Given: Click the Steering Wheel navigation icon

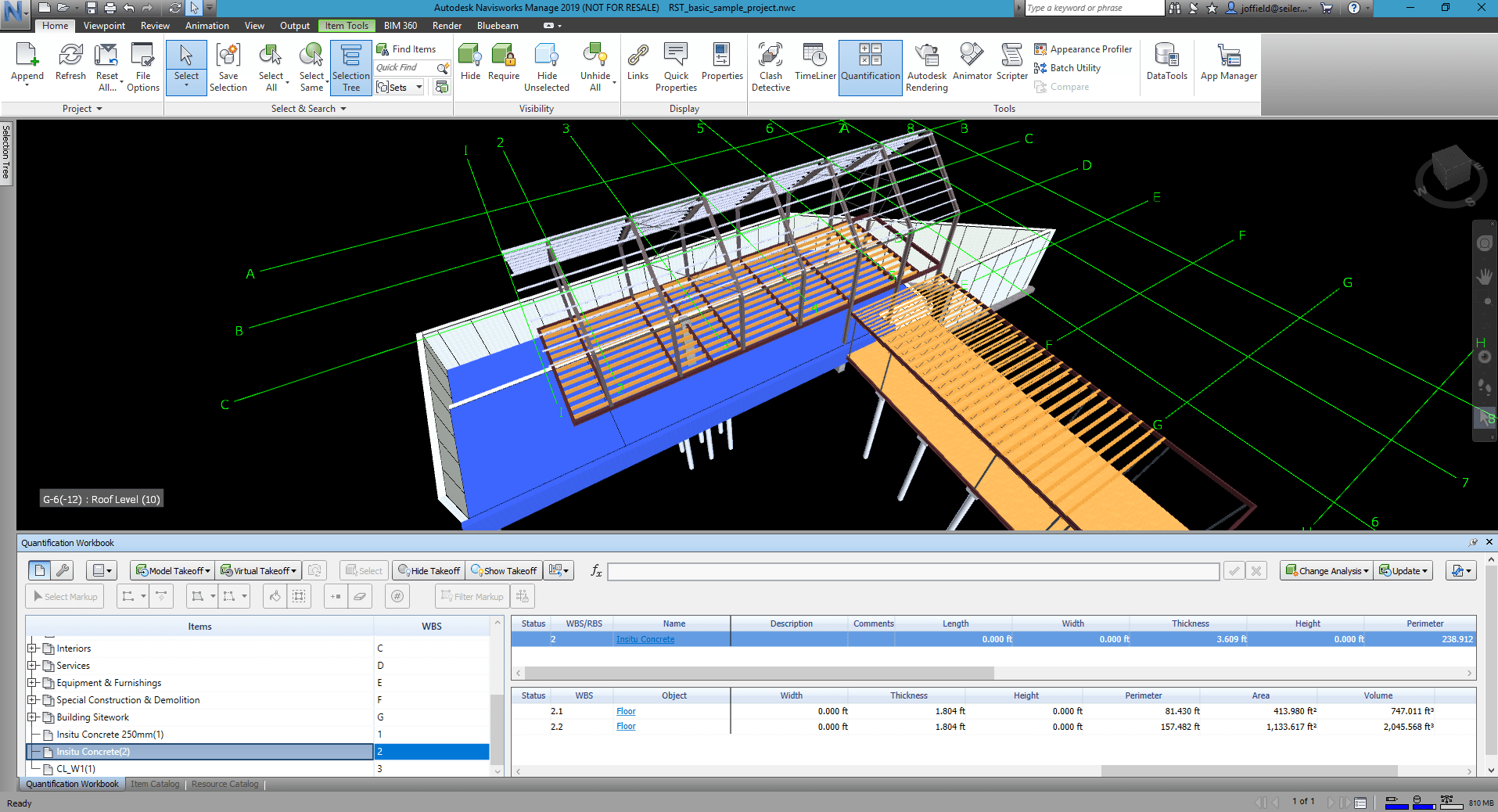Looking at the screenshot, I should 1484,243.
